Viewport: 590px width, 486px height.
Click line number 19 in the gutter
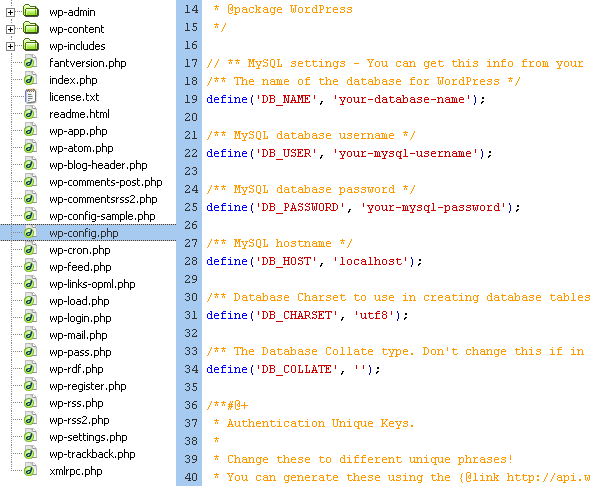[x=191, y=99]
